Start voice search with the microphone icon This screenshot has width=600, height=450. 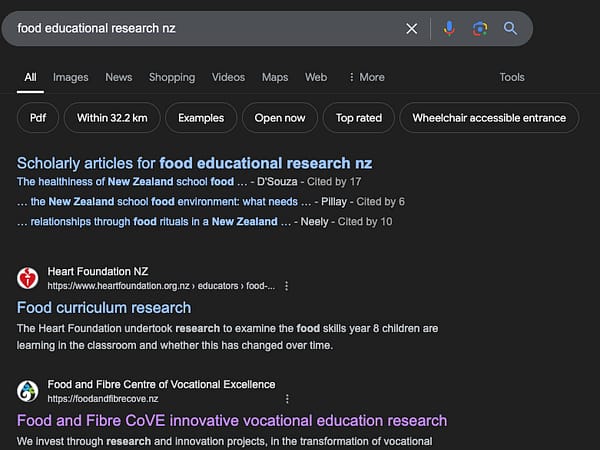tap(449, 28)
